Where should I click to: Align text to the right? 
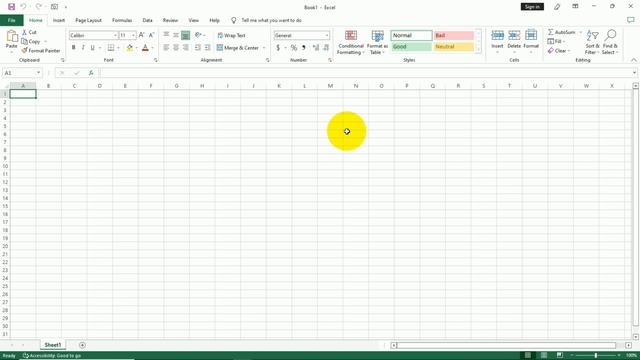tap(186, 48)
